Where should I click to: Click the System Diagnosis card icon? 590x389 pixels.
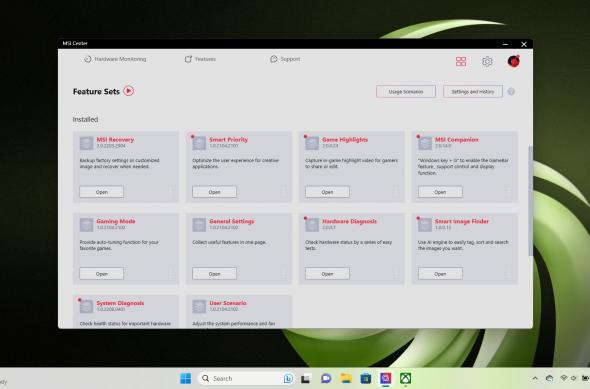(86, 306)
